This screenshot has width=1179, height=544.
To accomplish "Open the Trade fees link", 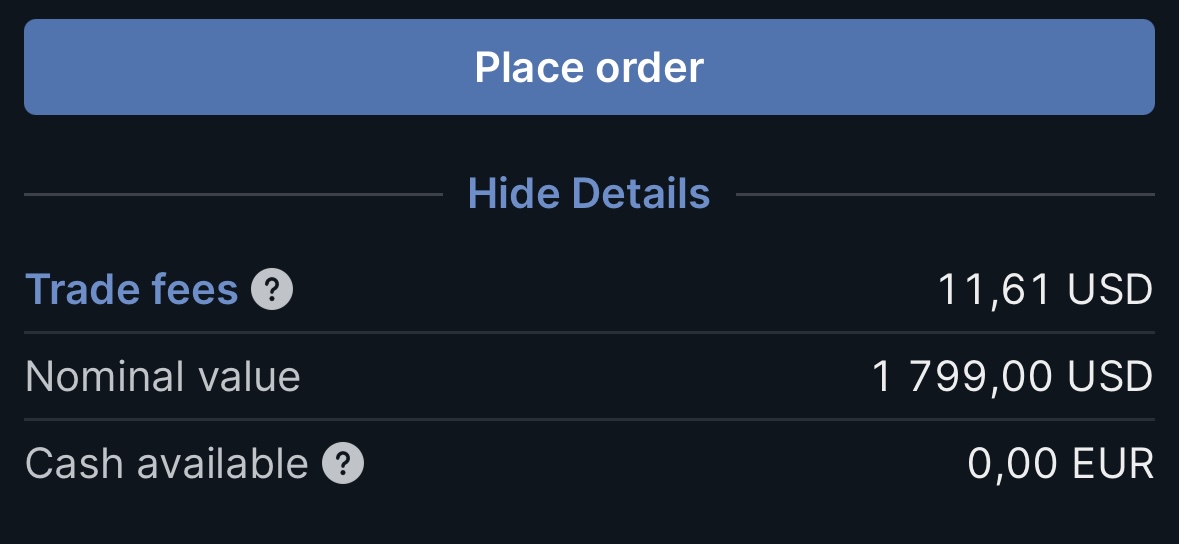I will 131,290.
